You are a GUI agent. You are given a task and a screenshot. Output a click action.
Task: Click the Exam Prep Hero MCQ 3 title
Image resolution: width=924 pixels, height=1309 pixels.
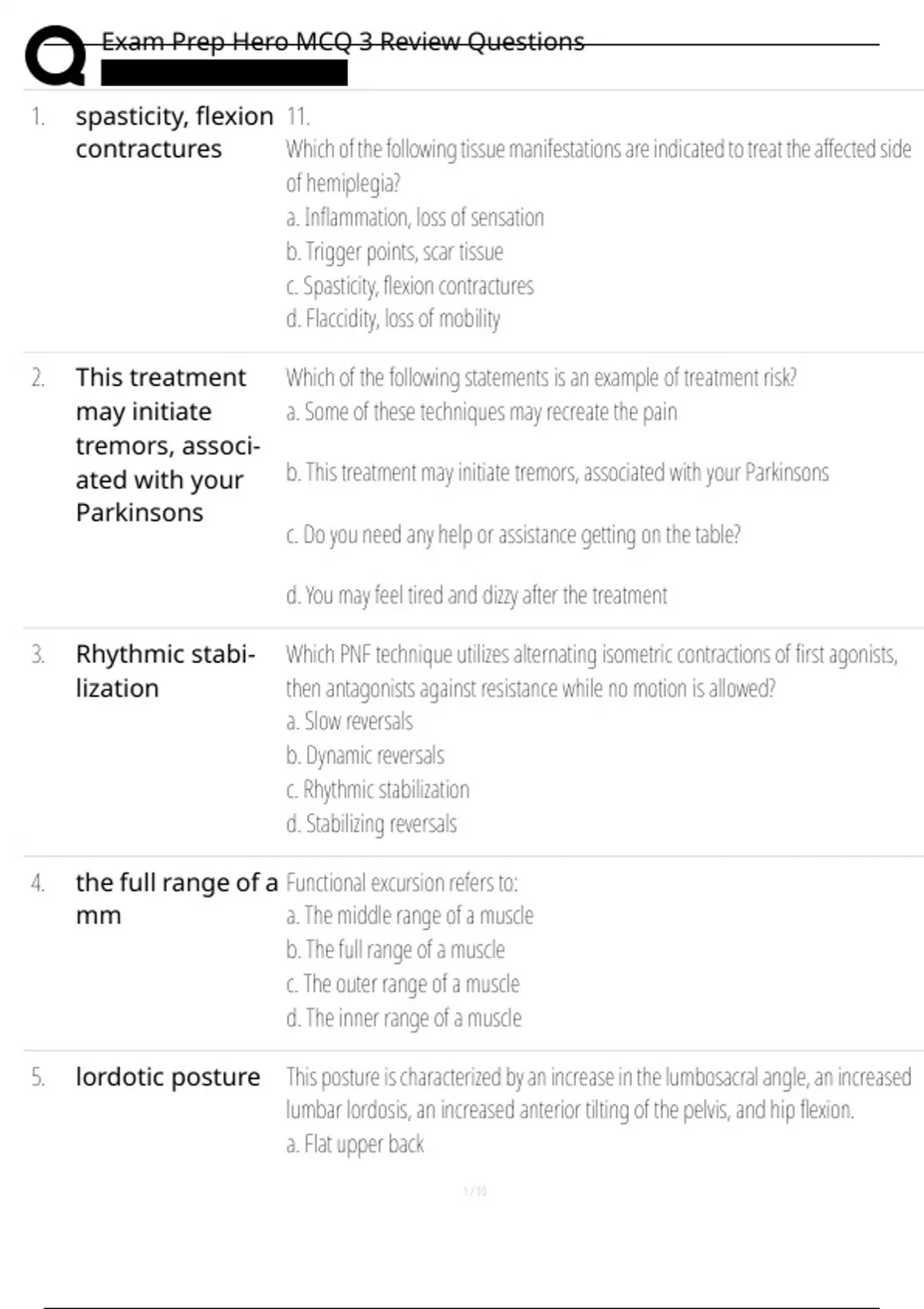(x=343, y=42)
